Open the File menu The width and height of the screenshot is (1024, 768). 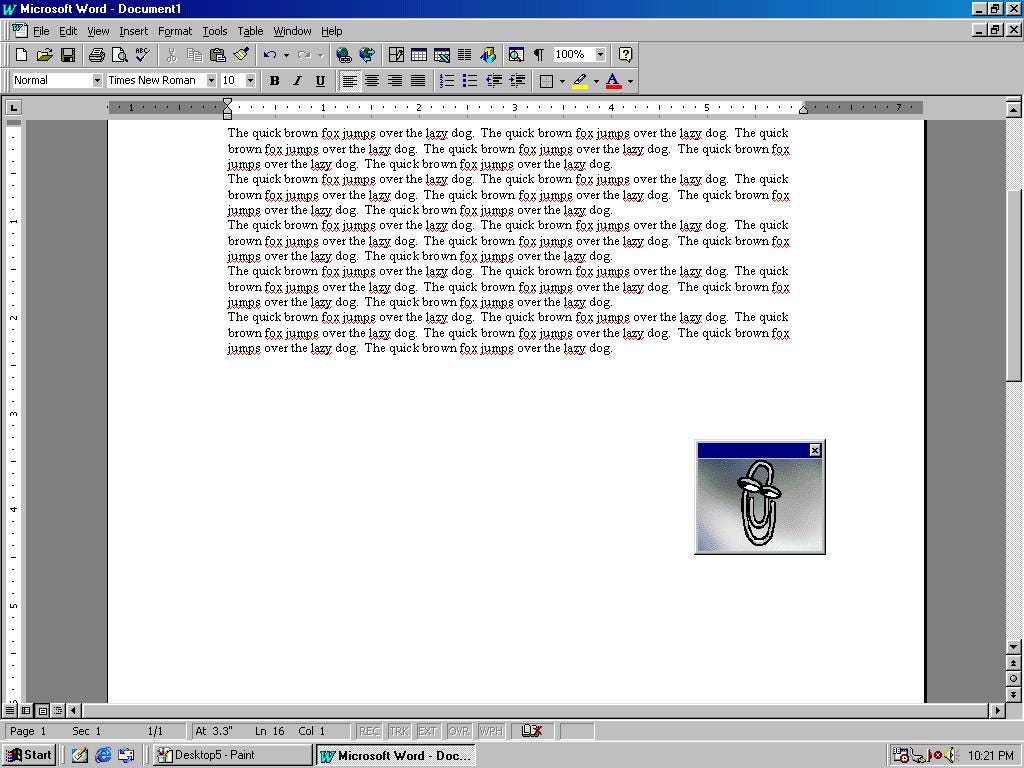coord(41,31)
